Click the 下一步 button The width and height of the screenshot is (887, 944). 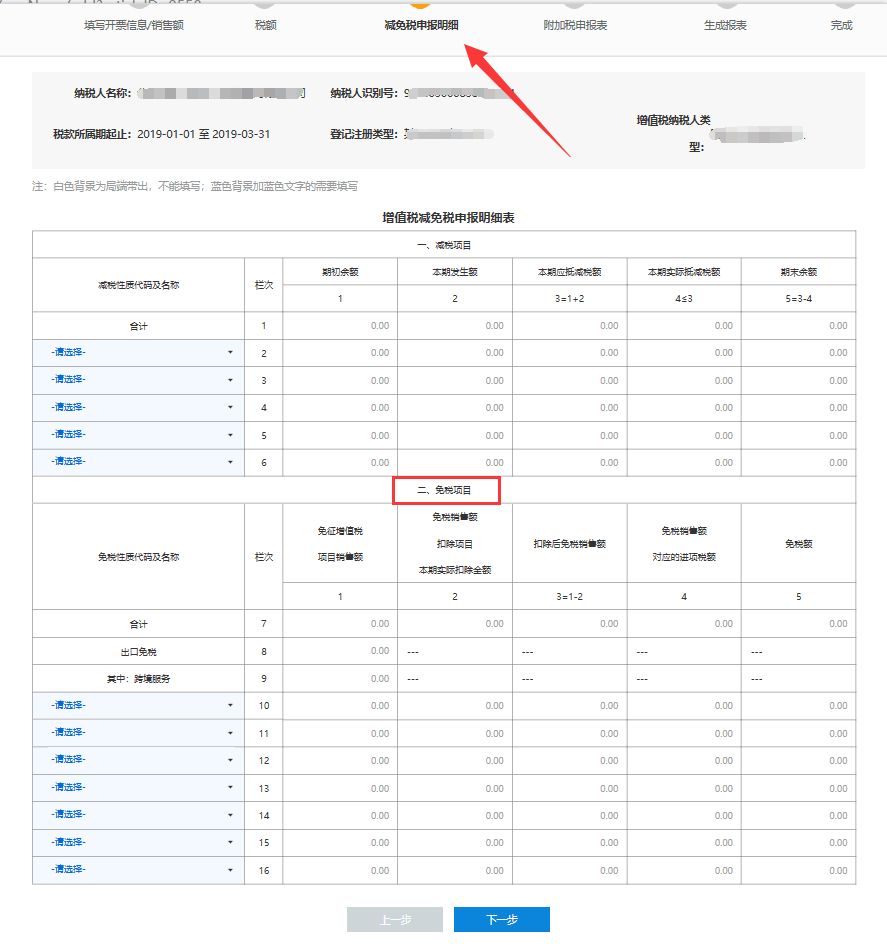[501, 920]
